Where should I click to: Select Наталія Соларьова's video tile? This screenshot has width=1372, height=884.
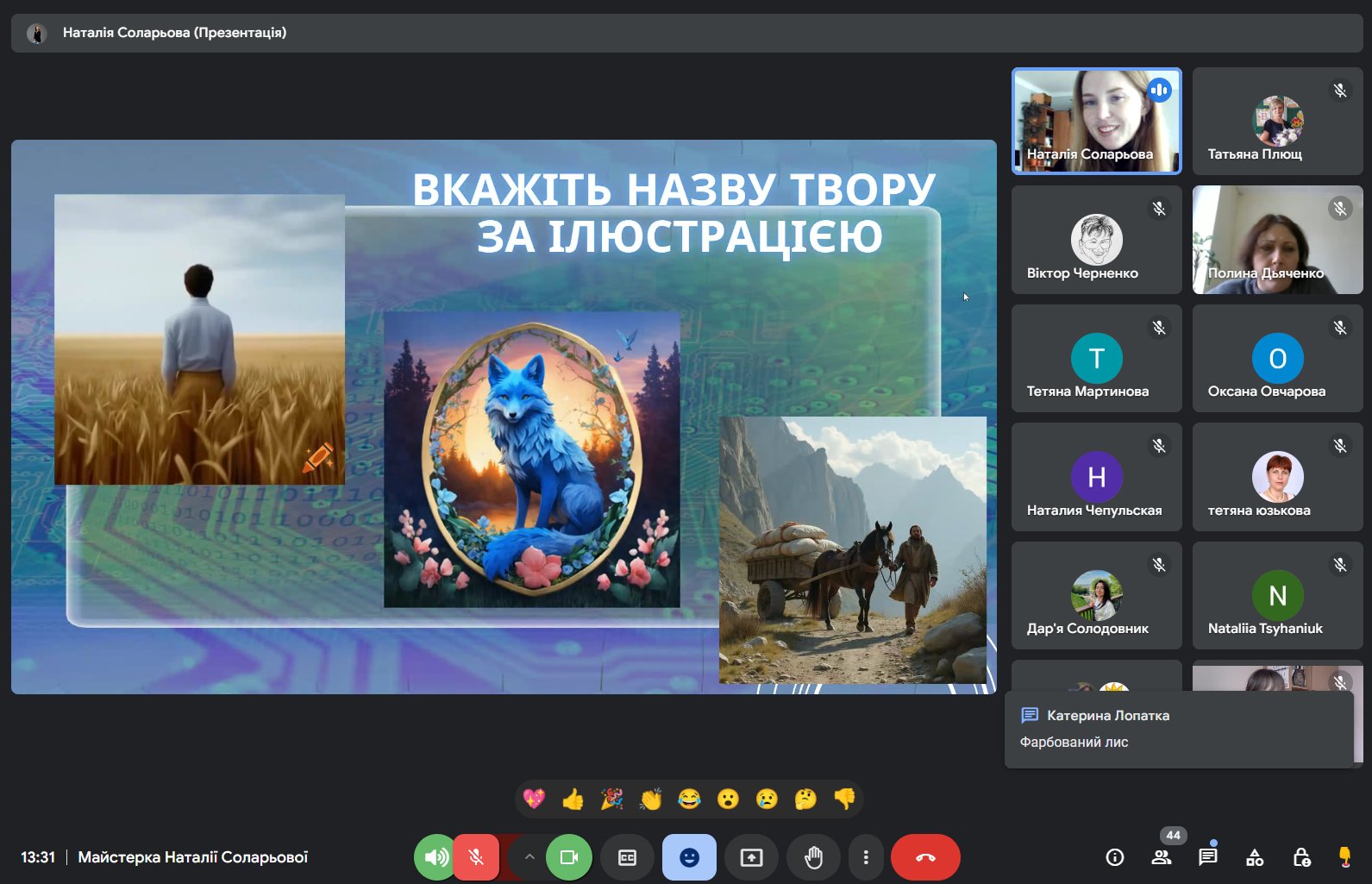[1096, 122]
